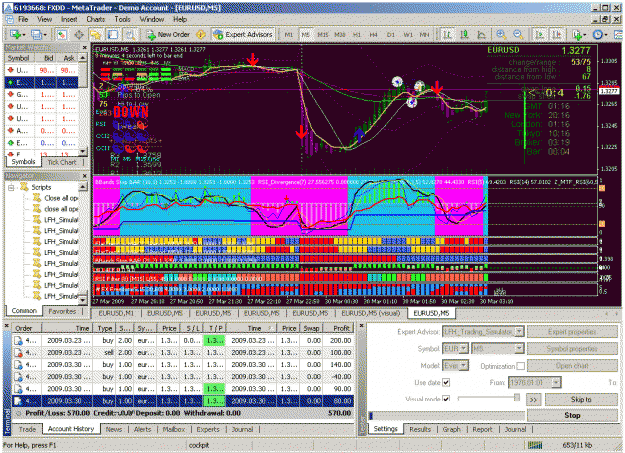Open the New Chart toolbar icon
Viewport: 625px width, 453px height.
(16, 35)
